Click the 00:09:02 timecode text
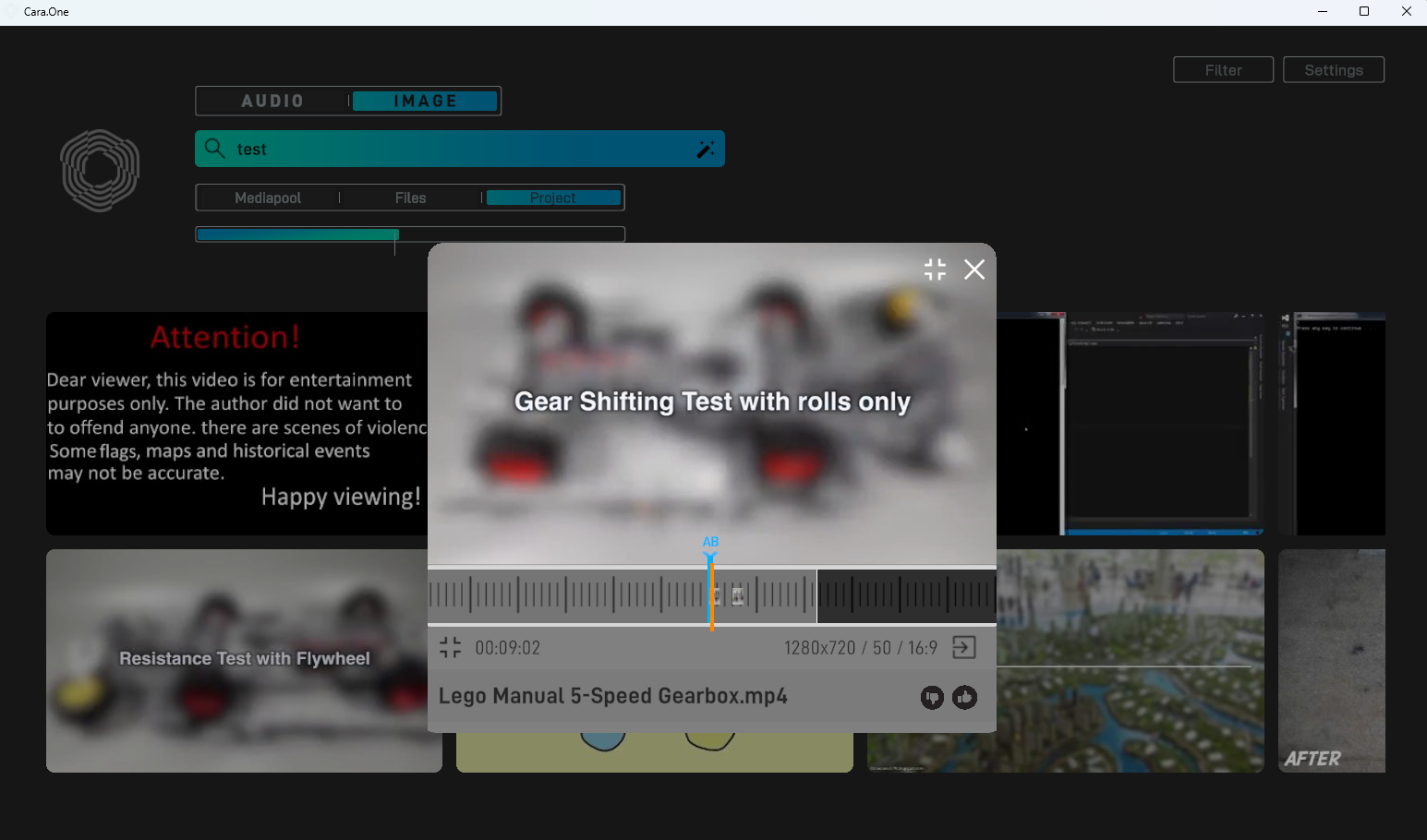 coord(508,648)
